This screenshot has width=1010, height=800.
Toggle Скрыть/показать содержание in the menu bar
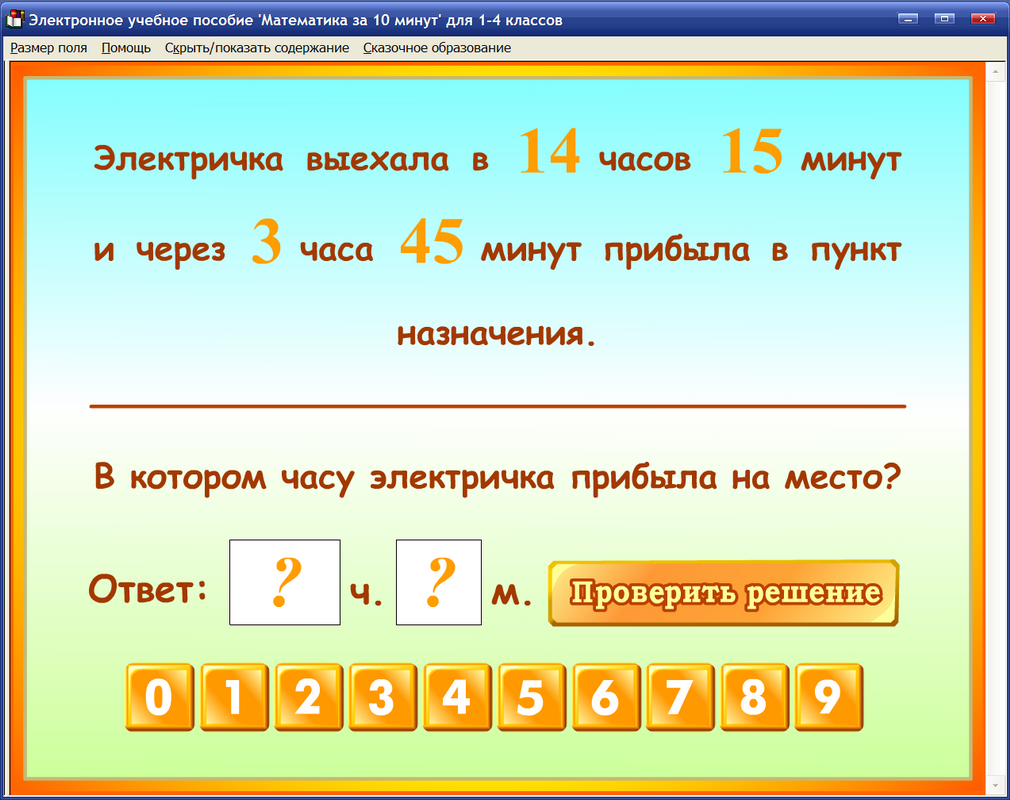255,47
